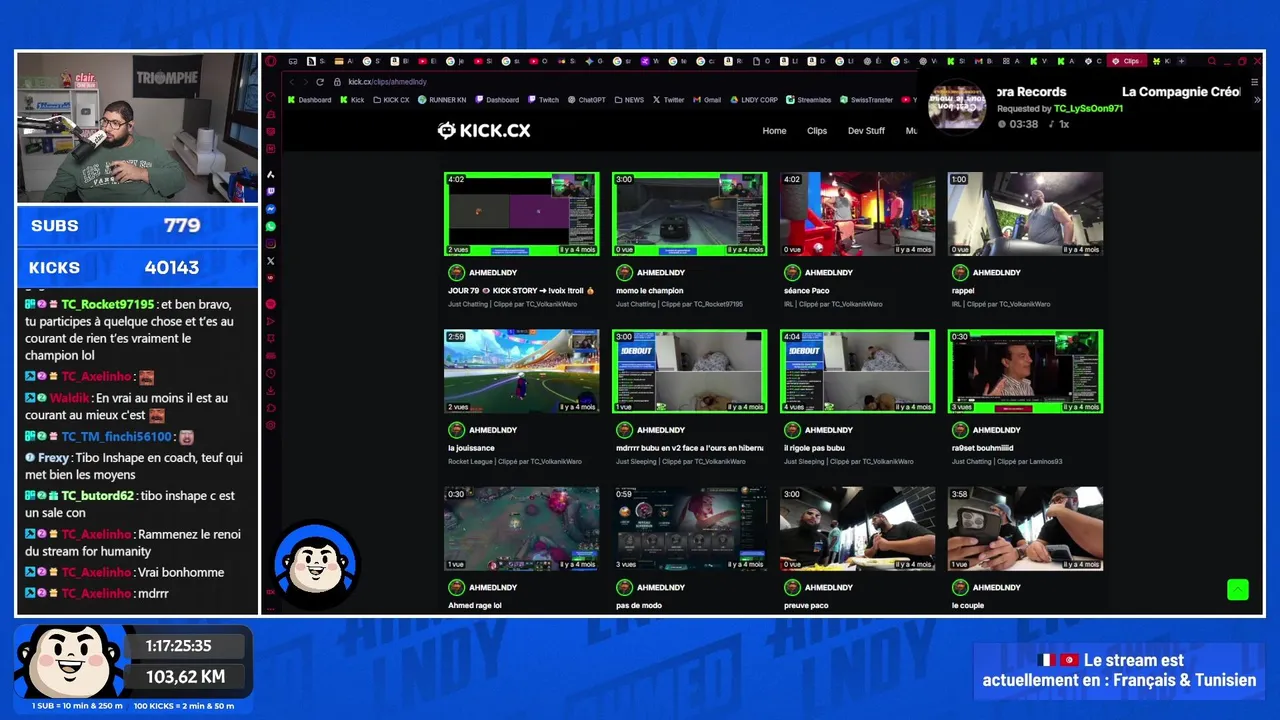The image size is (1280, 720).
Task: Click the Opera GX logo menu
Action: [271, 61]
